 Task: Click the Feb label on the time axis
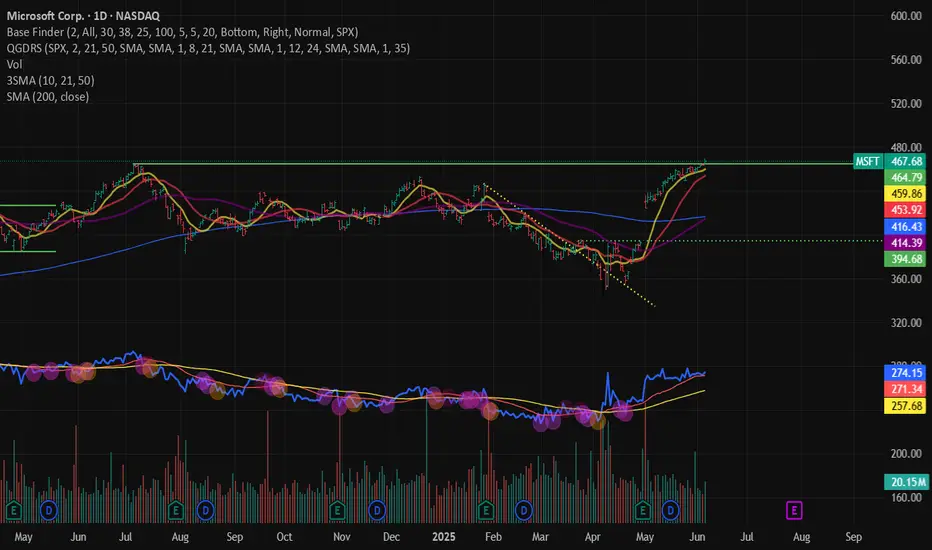(493, 537)
